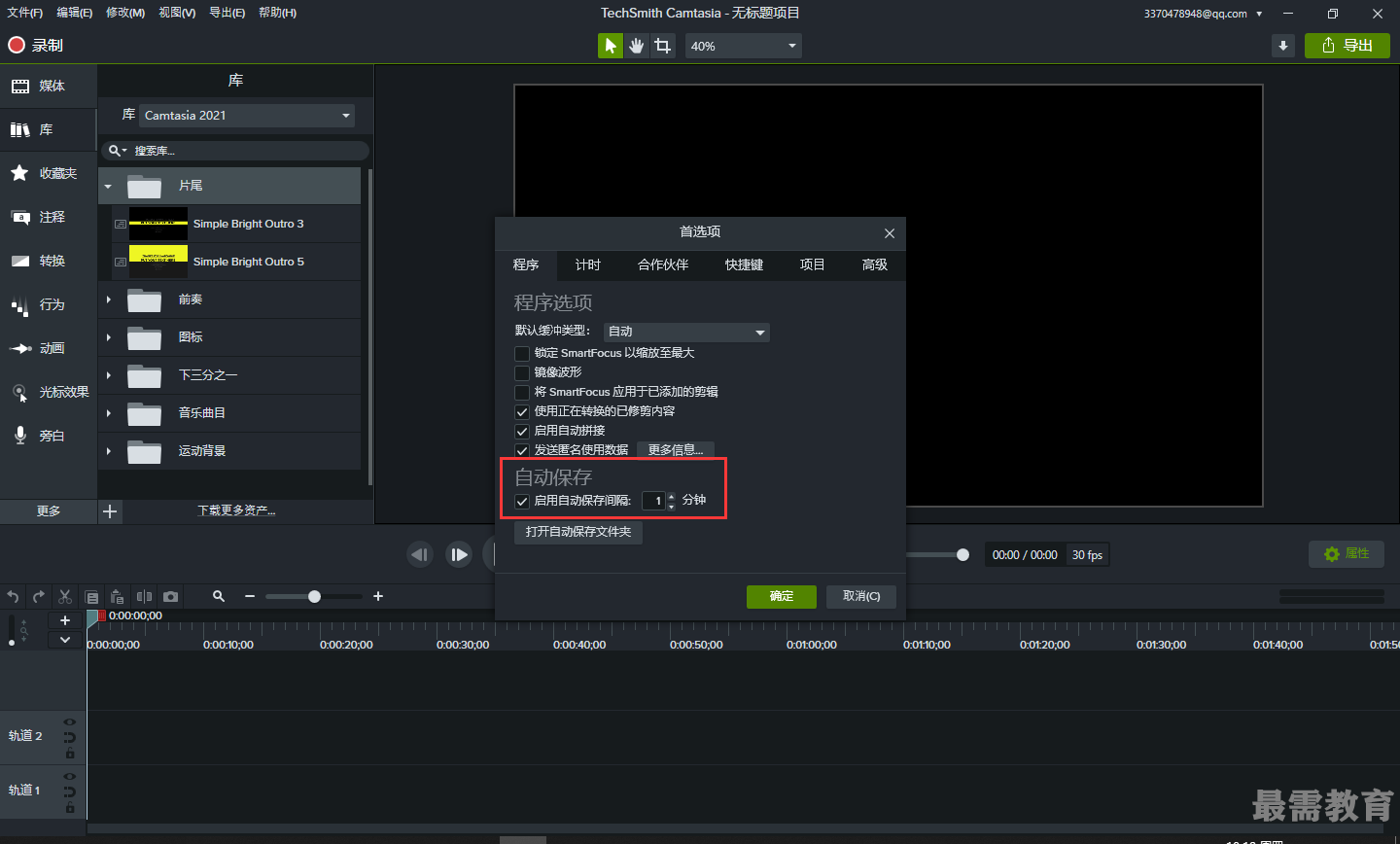This screenshot has width=1400, height=844.
Task: Open the 收藏夹 favorites panel
Action: pos(49,173)
